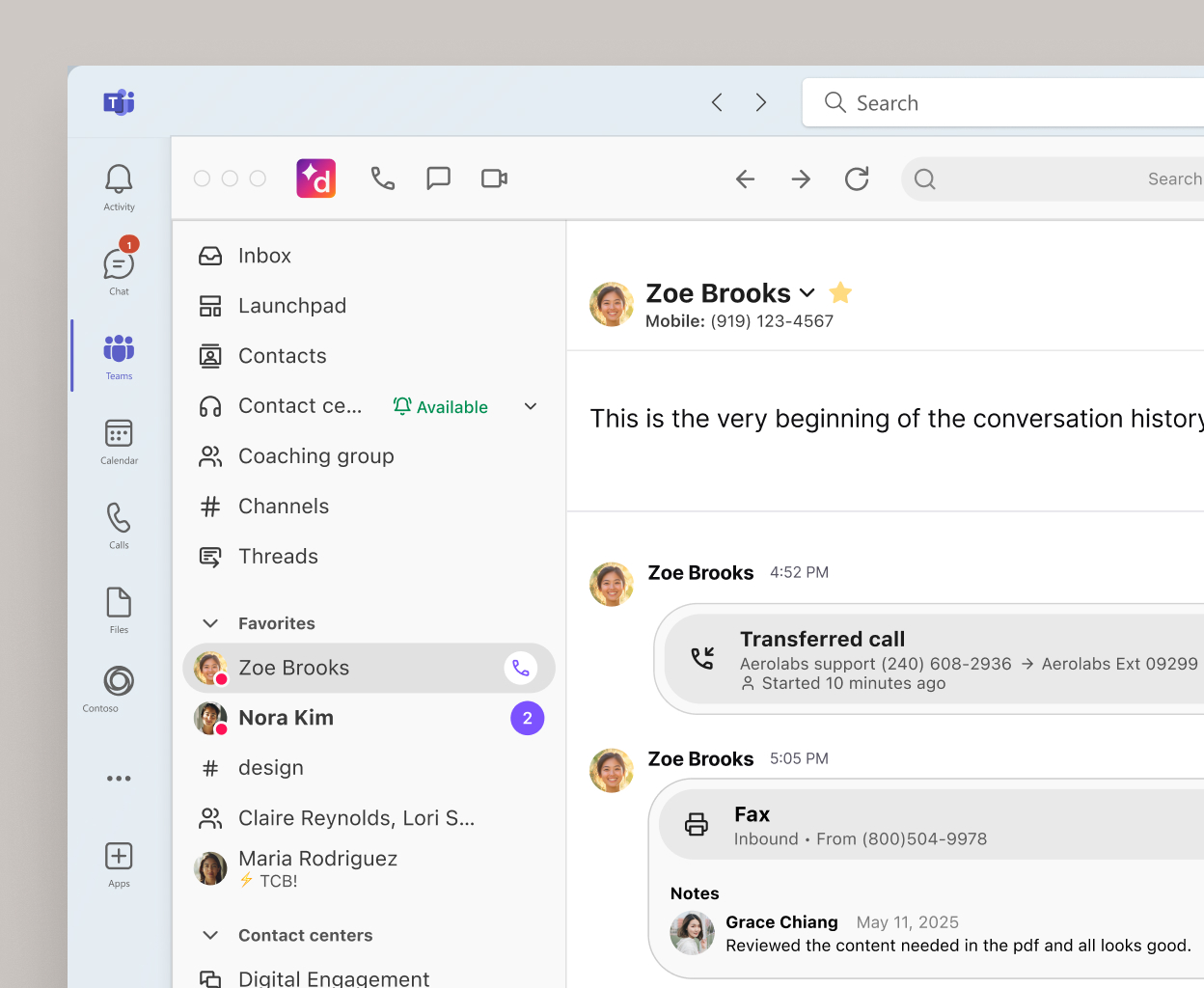
Task: Expand the Contact centers section
Action: (x=210, y=935)
